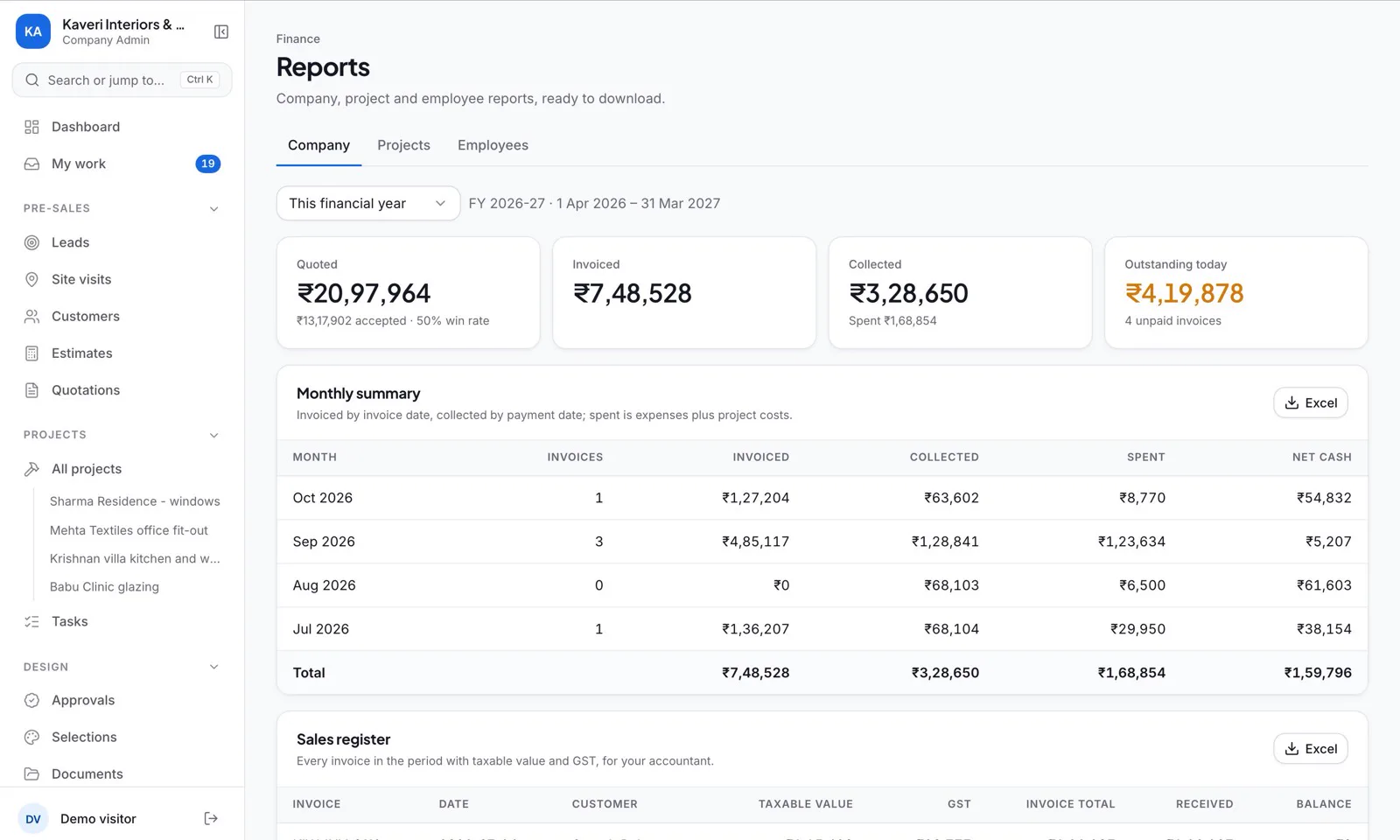The height and width of the screenshot is (840, 1400).
Task: Focus the Search or jump to field
Action: 122,80
